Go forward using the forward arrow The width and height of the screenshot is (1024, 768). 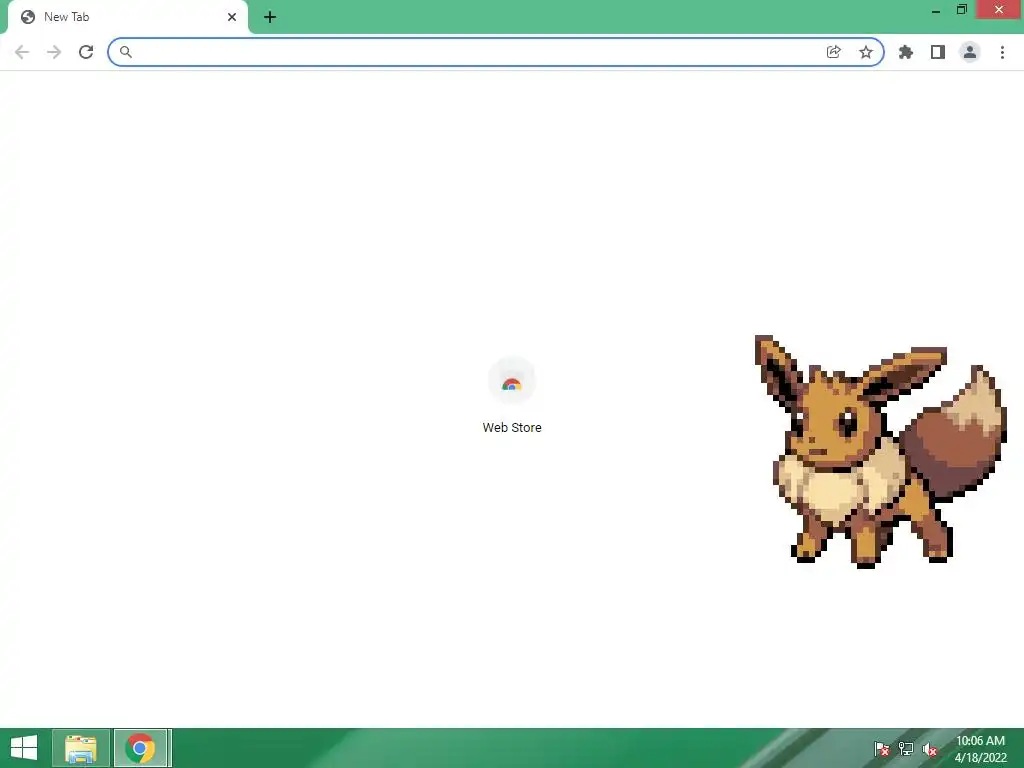(54, 52)
